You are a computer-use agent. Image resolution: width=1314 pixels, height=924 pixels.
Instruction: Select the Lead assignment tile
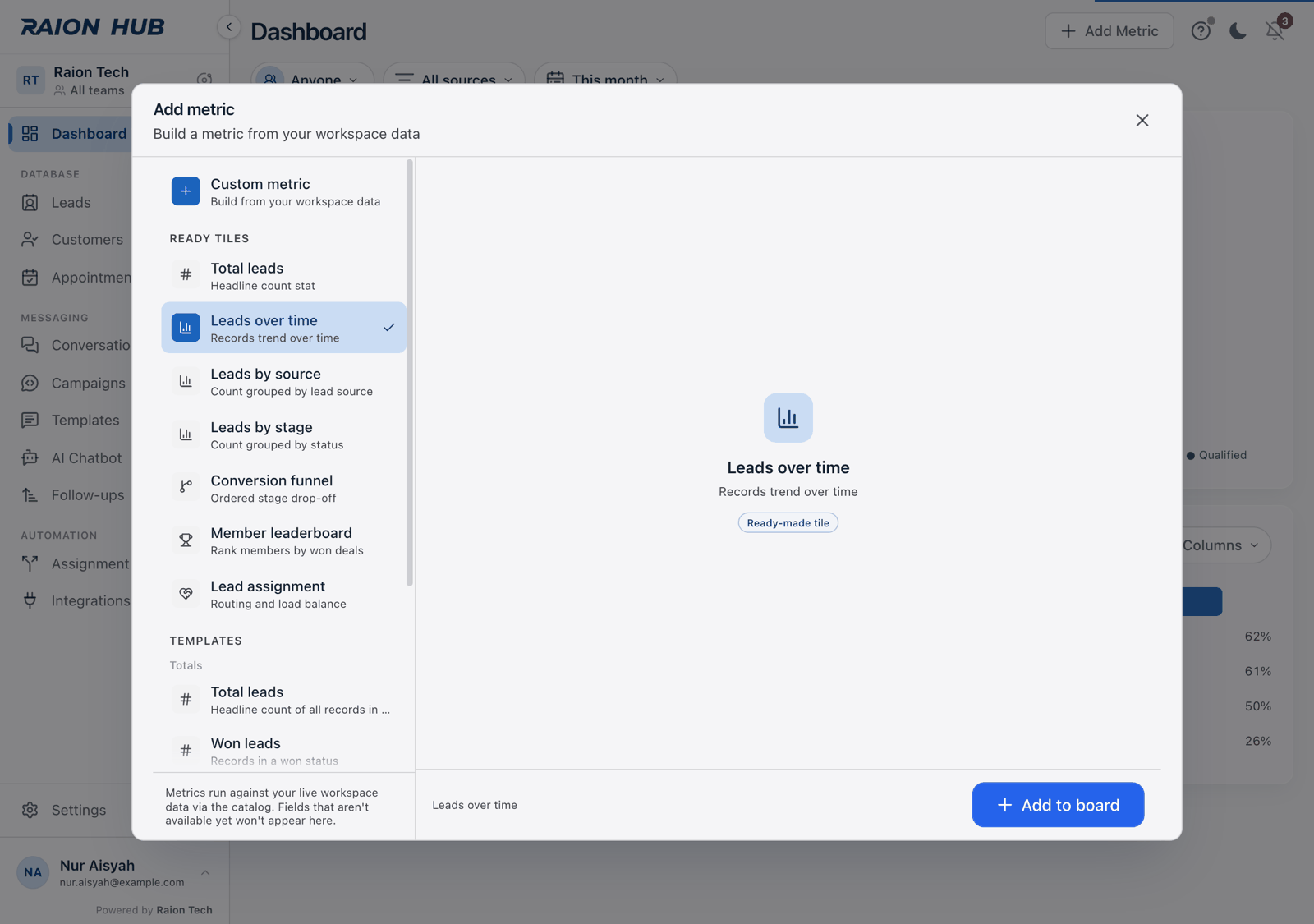click(x=284, y=594)
